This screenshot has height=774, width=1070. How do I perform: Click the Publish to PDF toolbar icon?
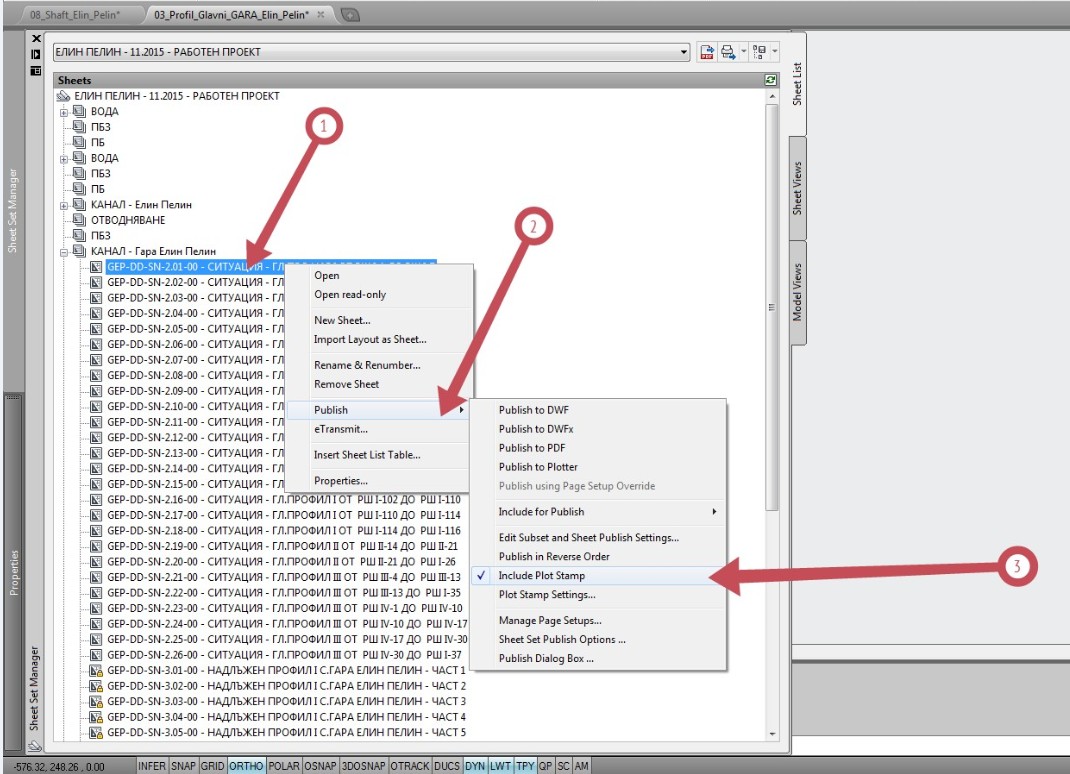[708, 52]
